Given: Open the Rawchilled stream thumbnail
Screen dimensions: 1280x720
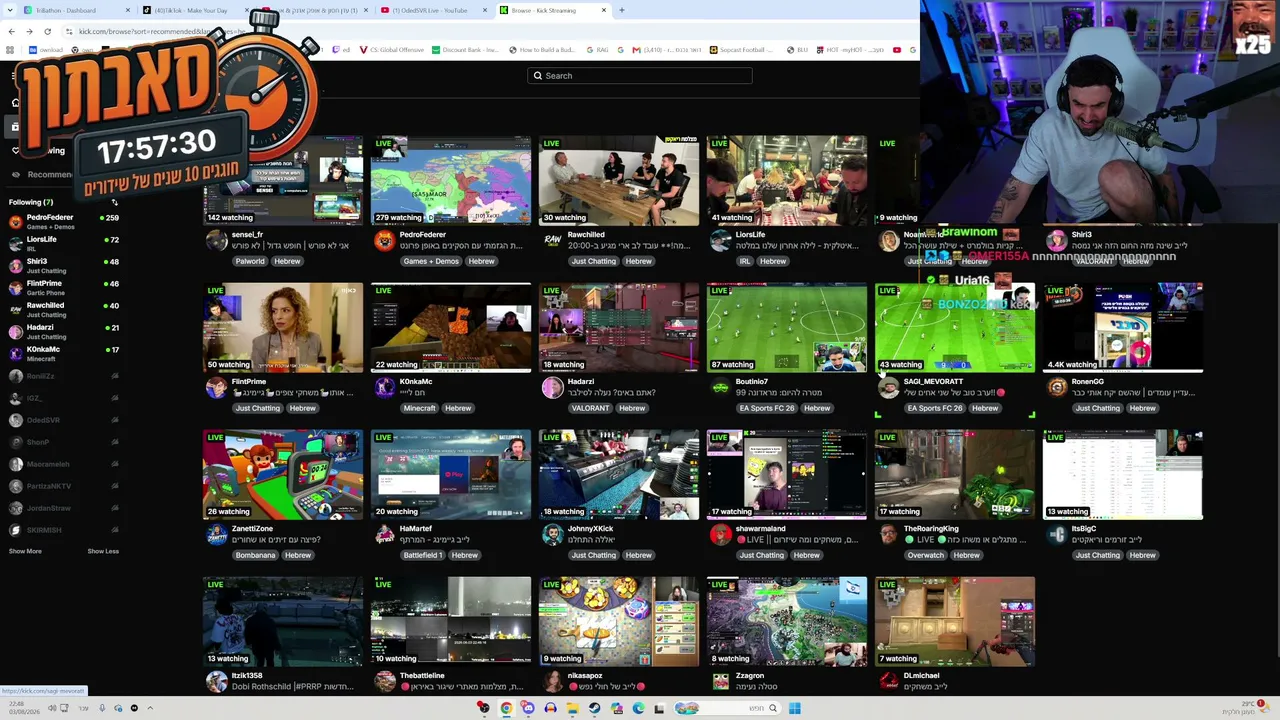Looking at the screenshot, I should tap(619, 180).
